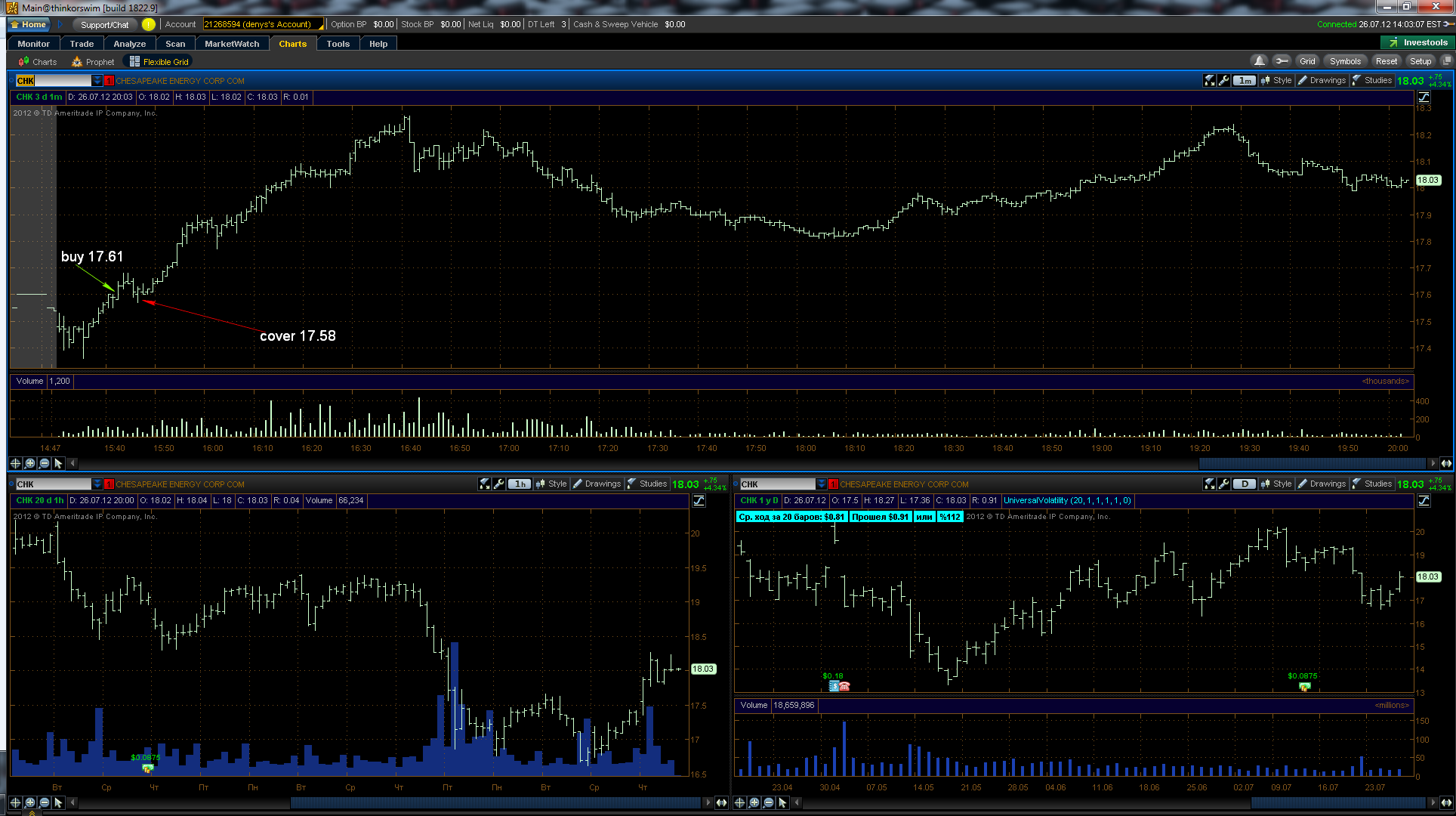
Task: Click the dividend icon on the 1h chart
Action: coord(147,768)
